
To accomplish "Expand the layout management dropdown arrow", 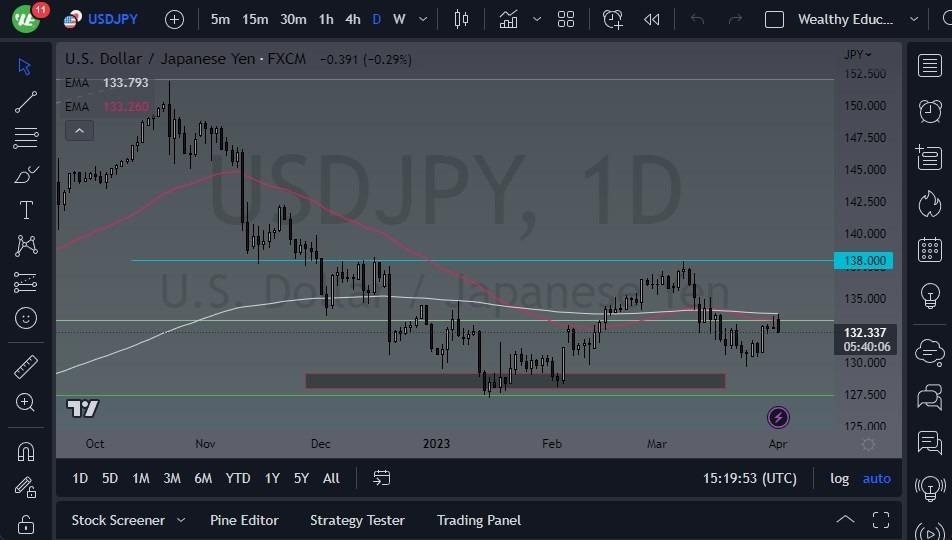I will point(914,19).
